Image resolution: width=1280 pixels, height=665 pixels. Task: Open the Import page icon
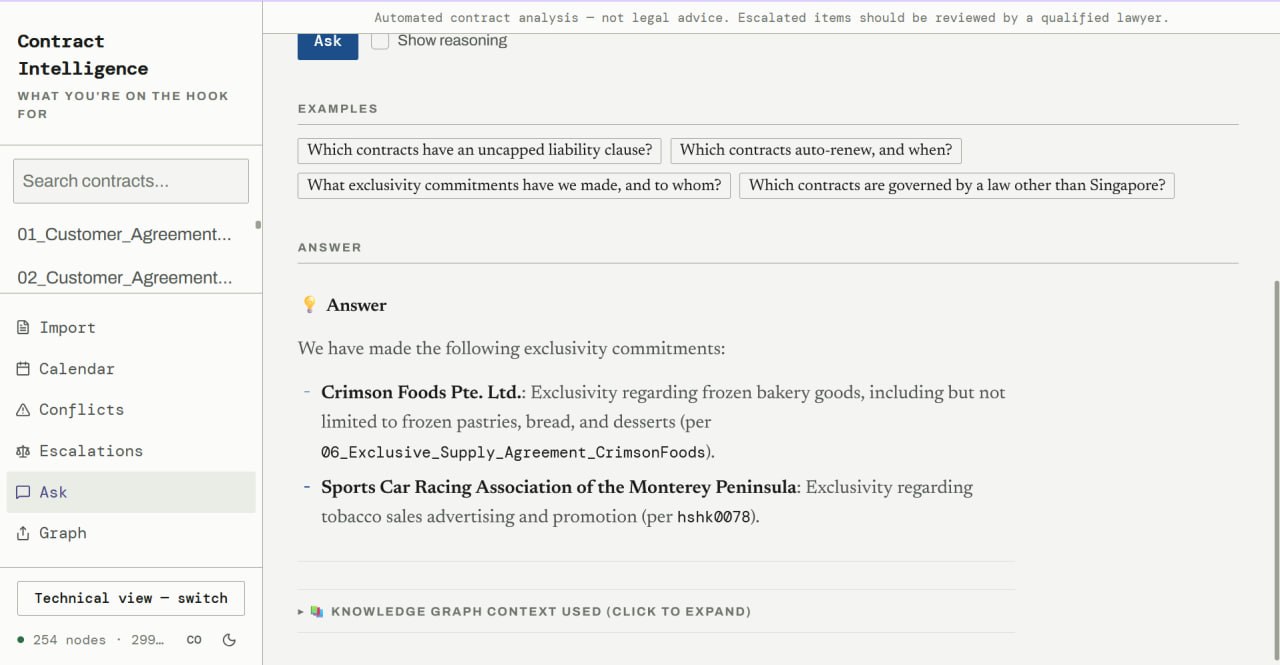pos(23,327)
